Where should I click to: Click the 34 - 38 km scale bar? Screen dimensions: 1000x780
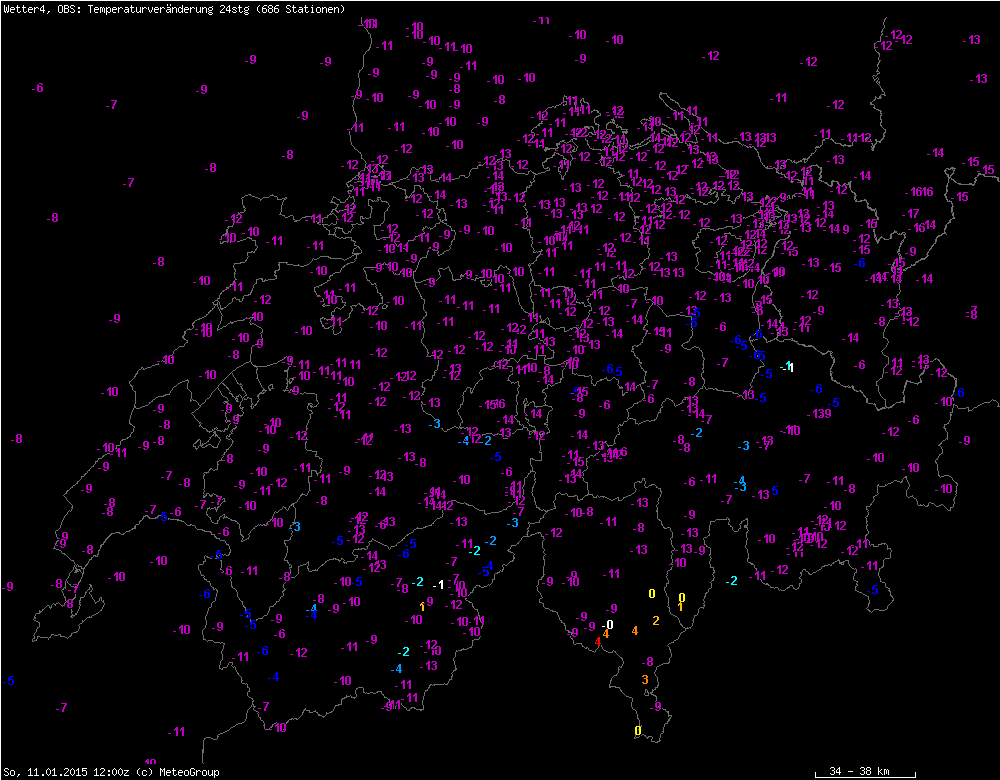(858, 772)
